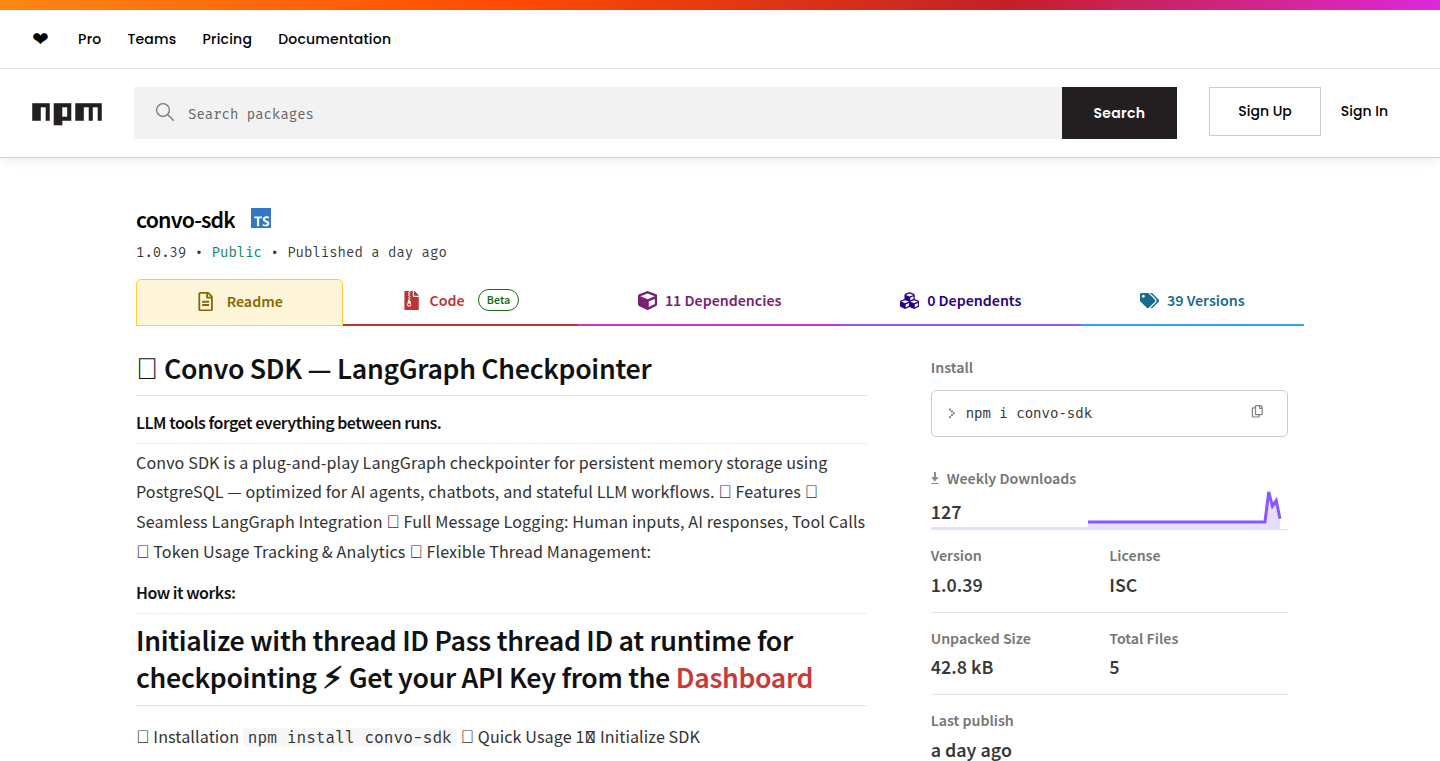The width and height of the screenshot is (1440, 761).
Task: Click the Public label under package name
Action: click(237, 252)
